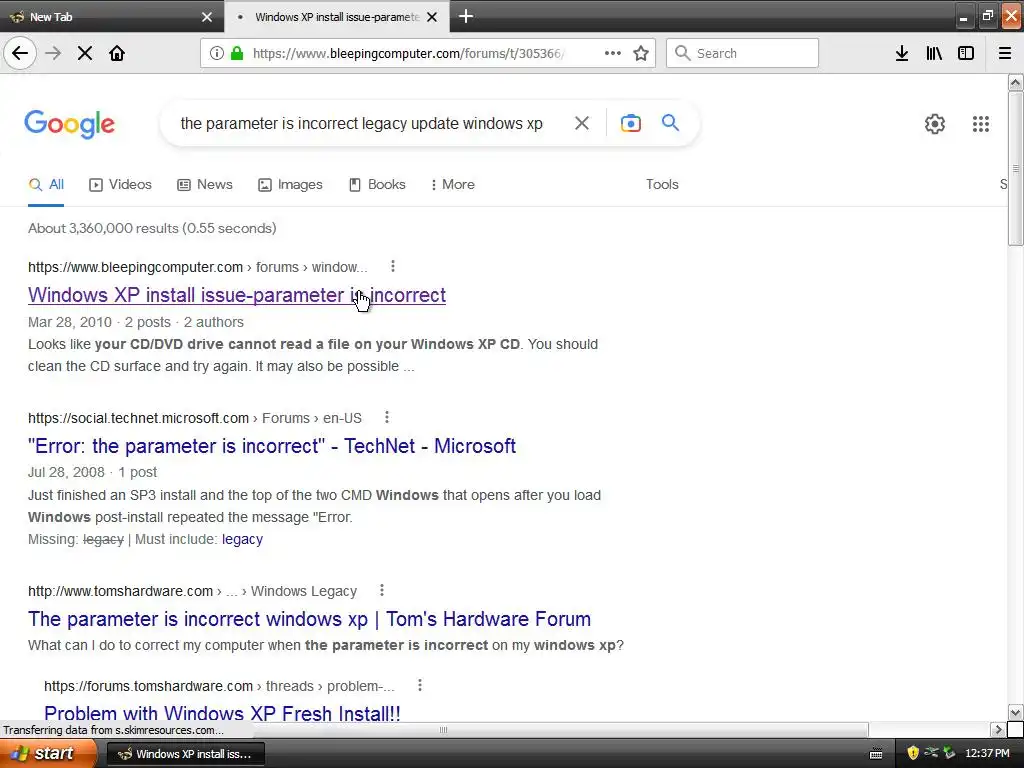Screen dimensions: 1024x768
Task: Switch to Books search results
Action: click(x=377, y=185)
